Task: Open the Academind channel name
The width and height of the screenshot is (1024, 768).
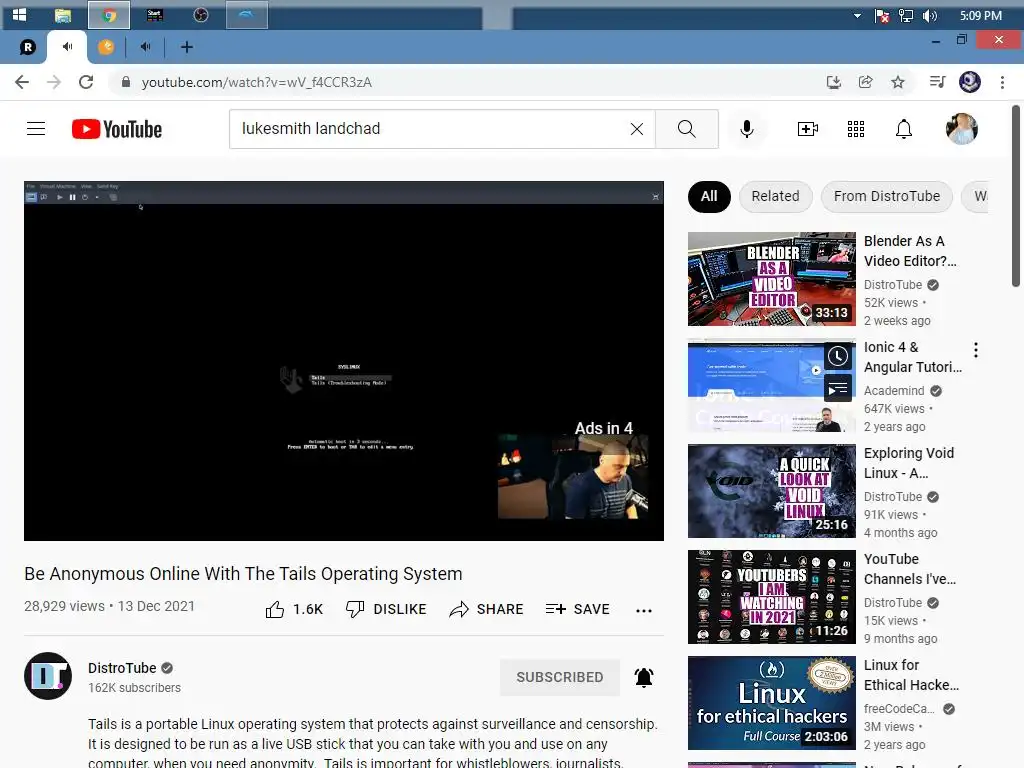Action: (x=894, y=391)
